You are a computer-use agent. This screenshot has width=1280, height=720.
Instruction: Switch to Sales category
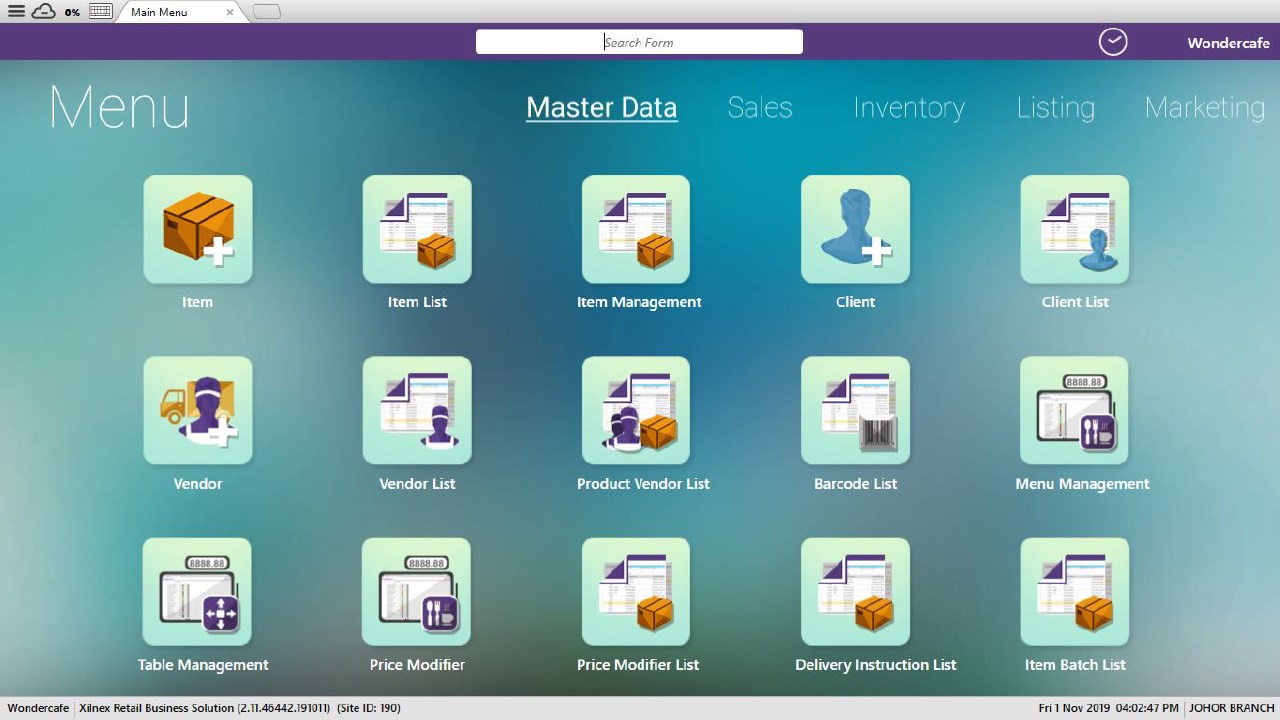click(760, 108)
